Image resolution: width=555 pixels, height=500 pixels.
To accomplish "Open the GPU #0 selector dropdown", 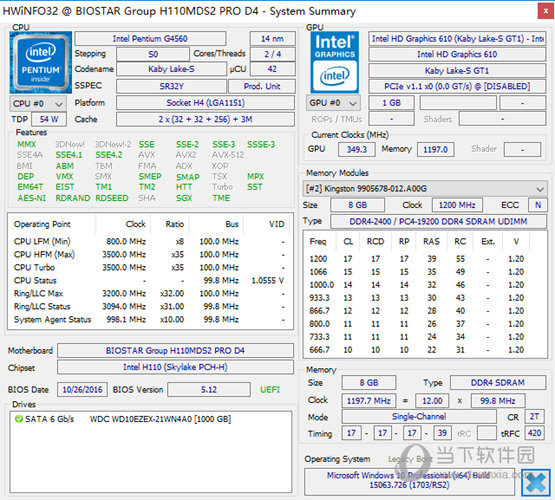I will tap(333, 103).
